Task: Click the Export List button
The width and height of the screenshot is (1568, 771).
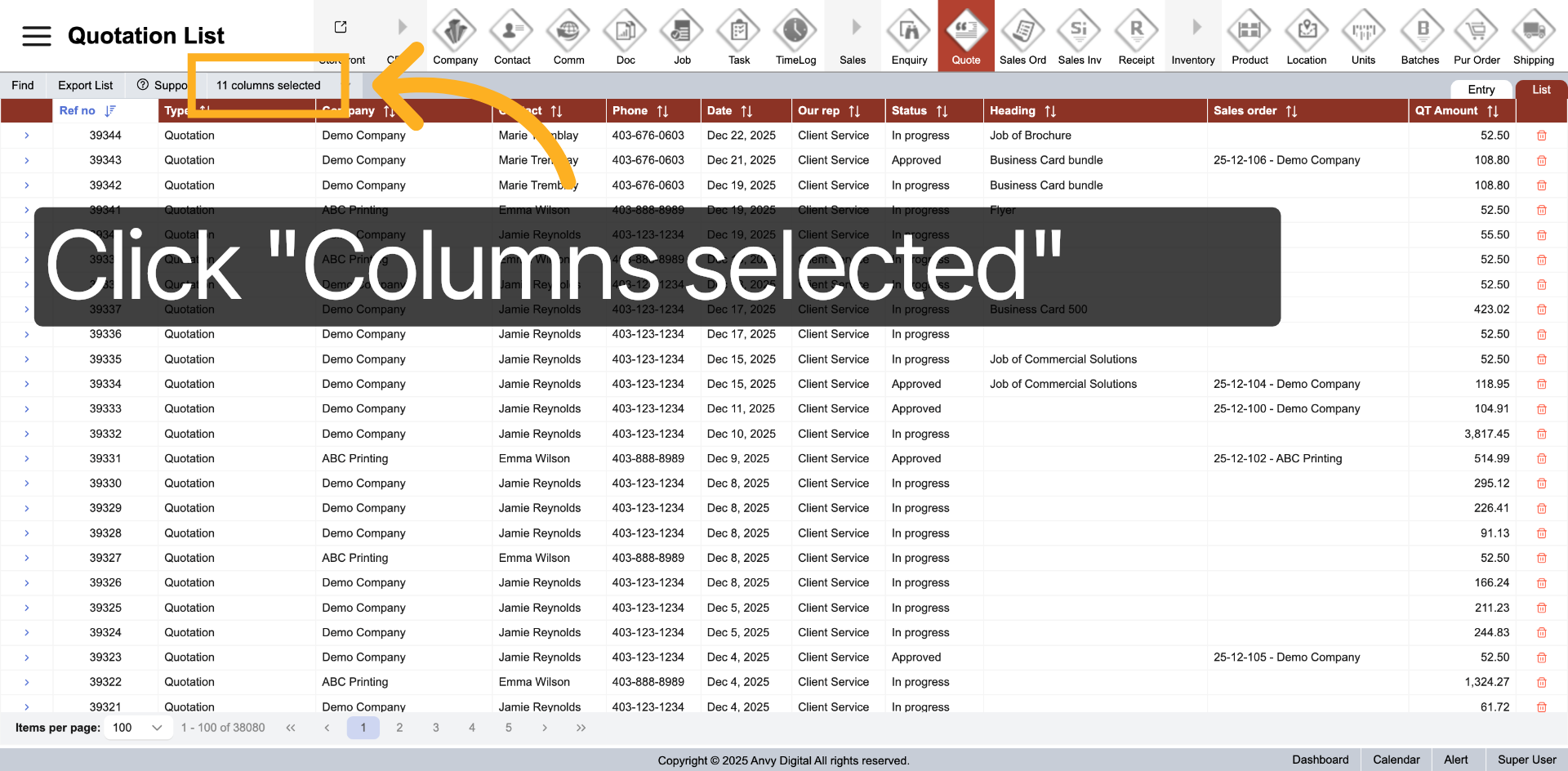Action: [x=86, y=85]
